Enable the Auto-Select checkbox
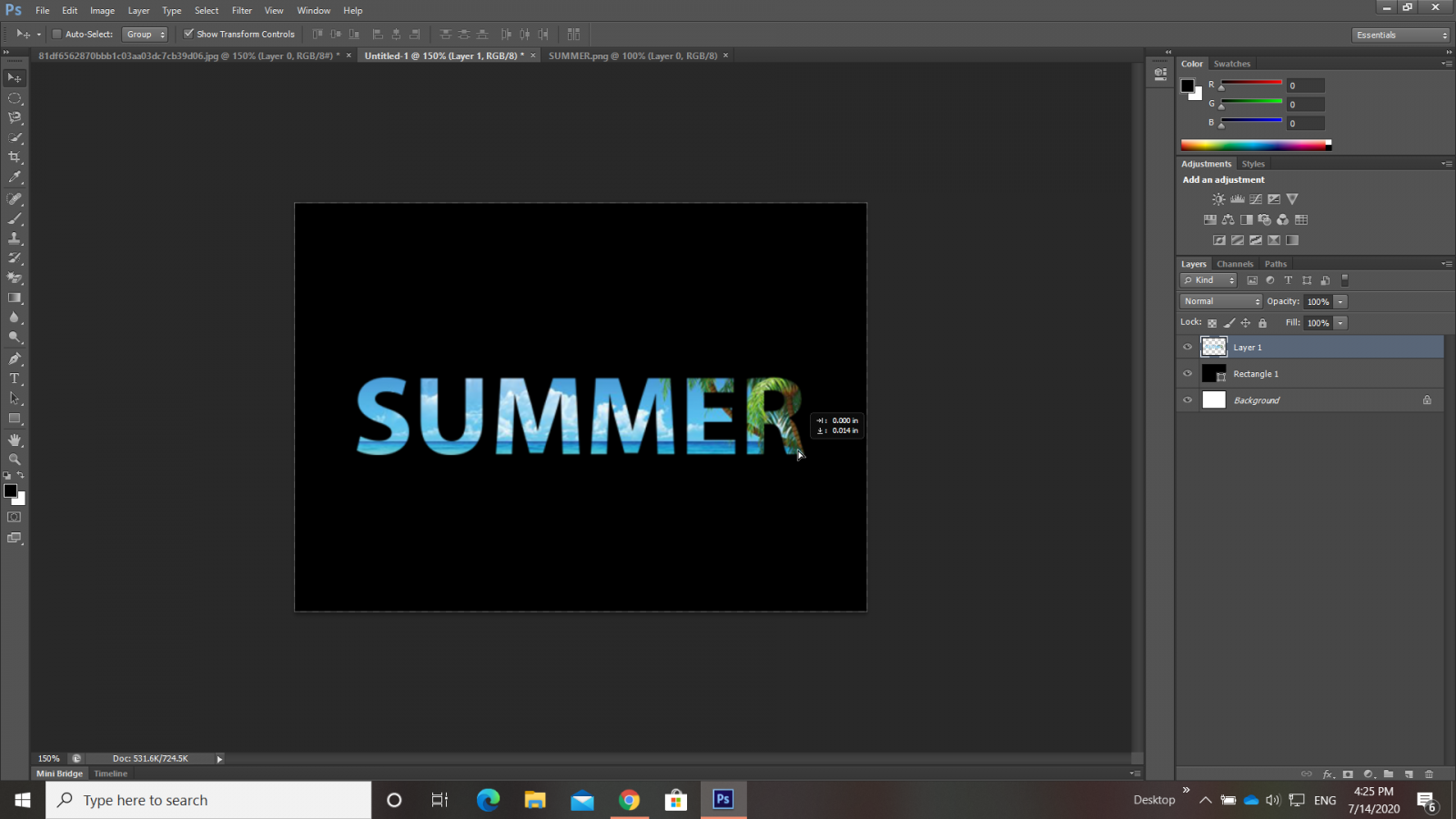Screen dimensions: 1456x819 56,35
